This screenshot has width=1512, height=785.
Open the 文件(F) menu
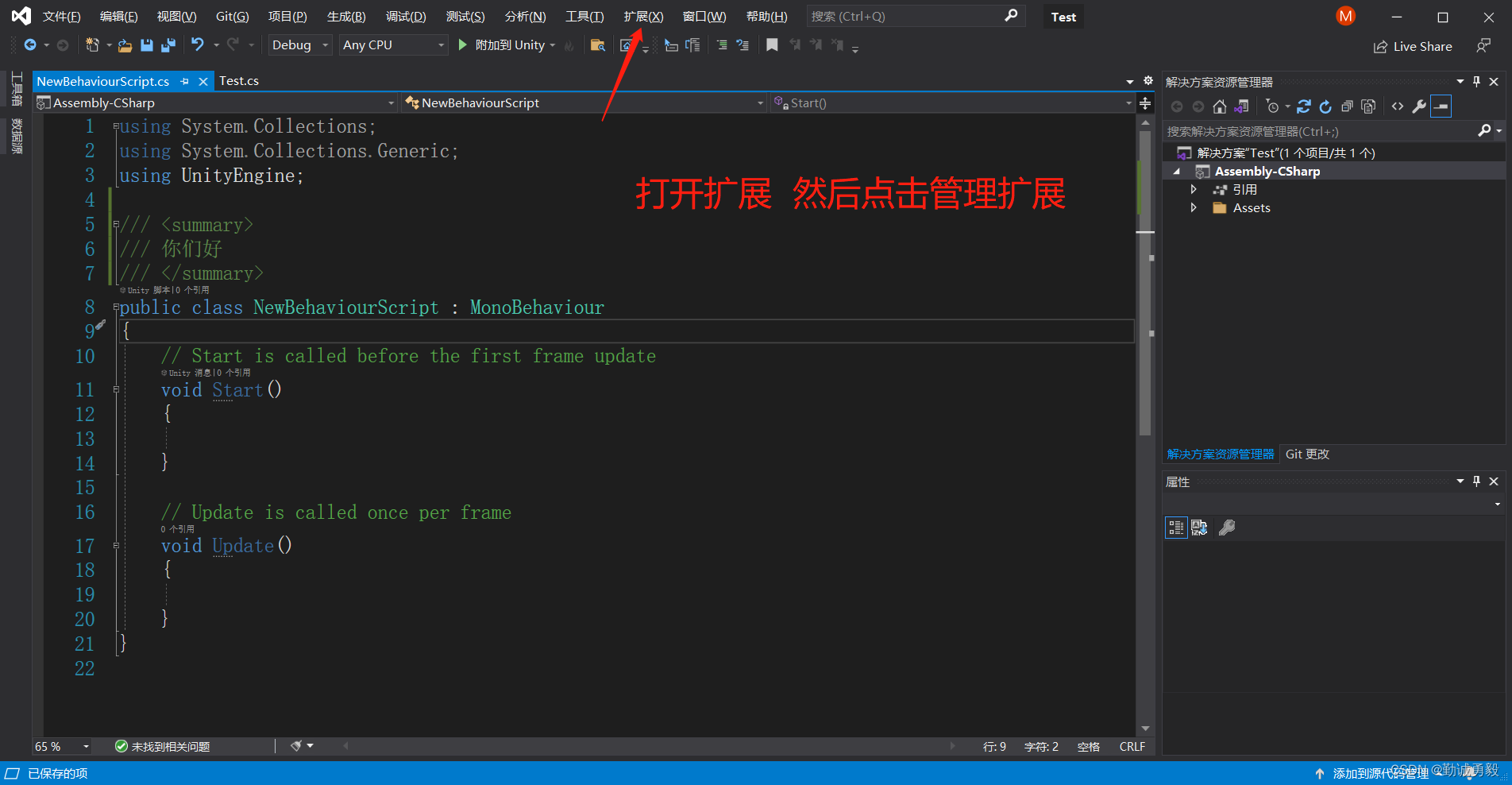pos(61,17)
